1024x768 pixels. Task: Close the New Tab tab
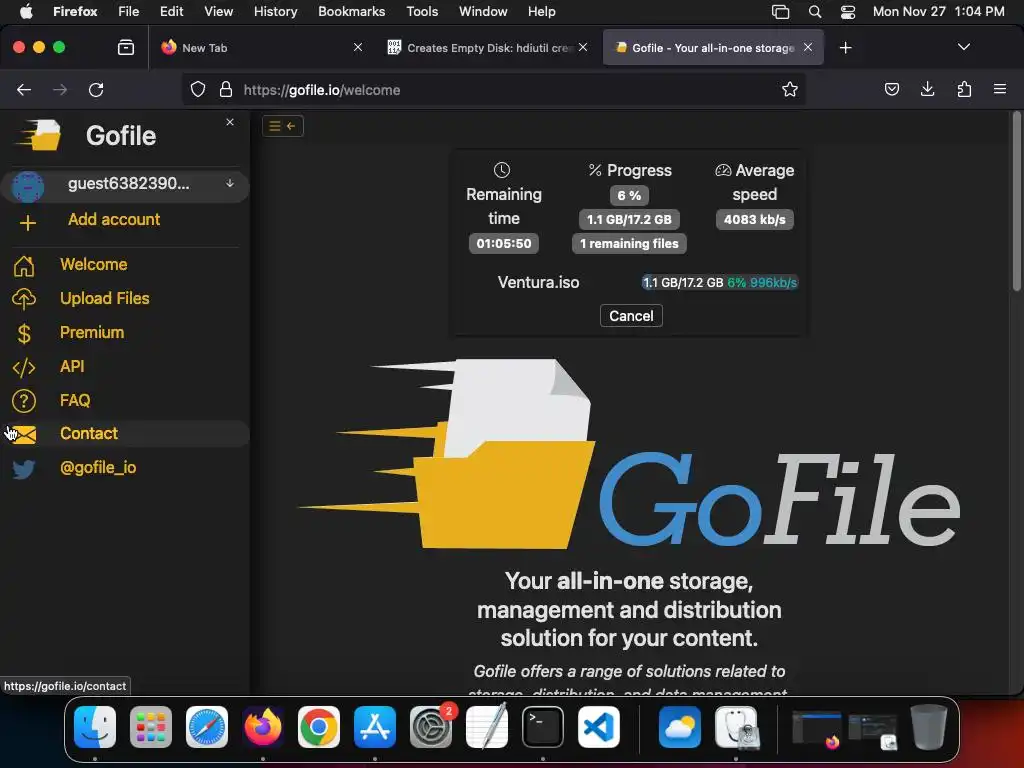[358, 47]
